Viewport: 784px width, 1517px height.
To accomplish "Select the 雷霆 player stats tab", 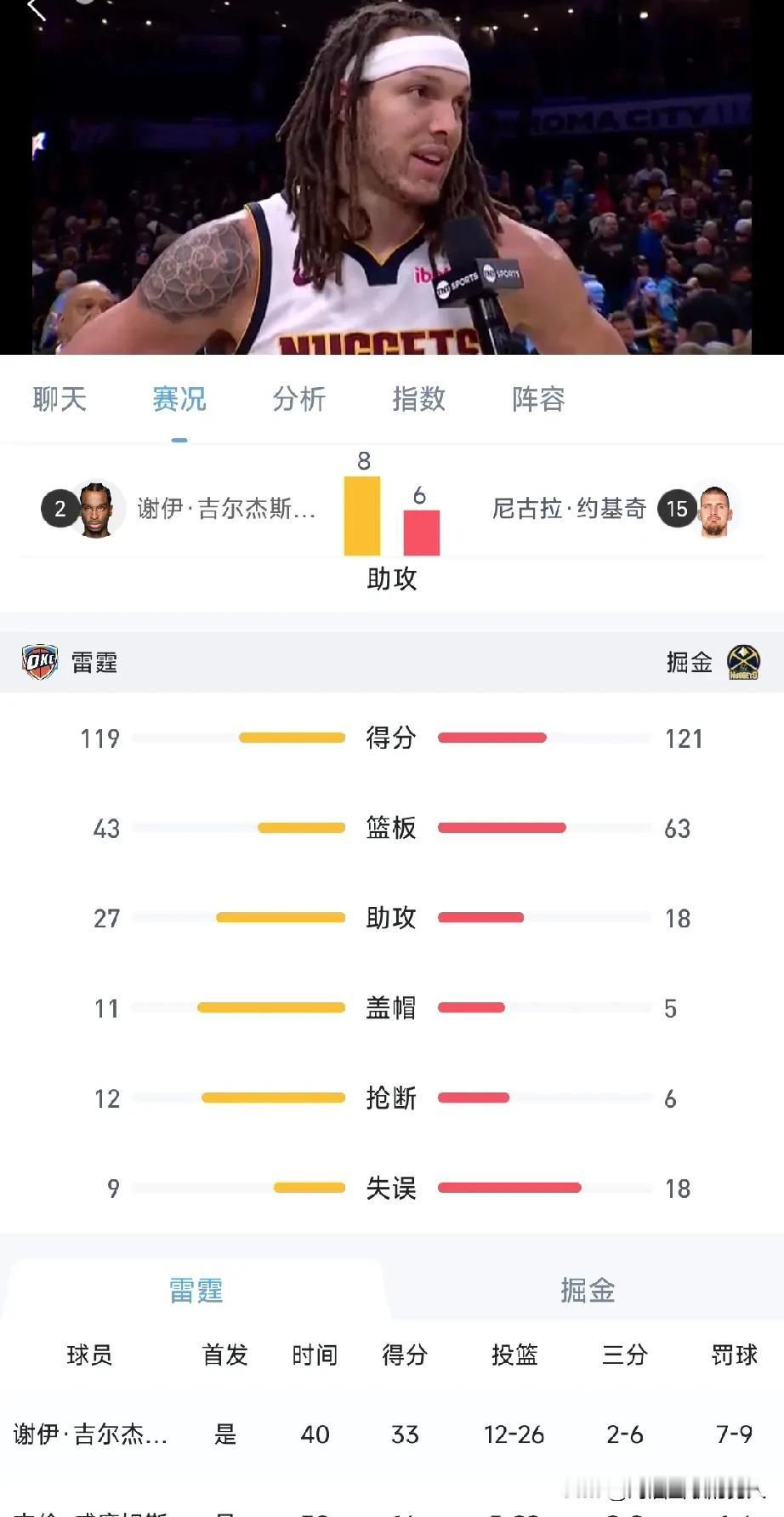I will pyautogui.click(x=196, y=1290).
